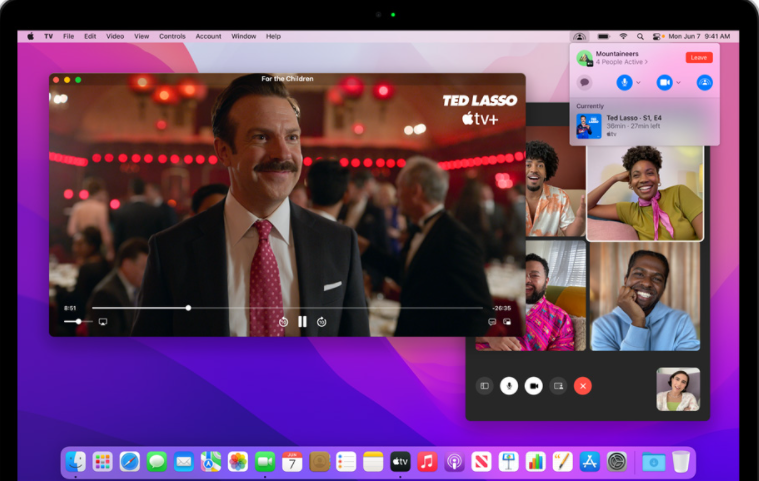Image resolution: width=759 pixels, height=481 pixels.
Task: Open Notes from the Dock
Action: (373, 462)
